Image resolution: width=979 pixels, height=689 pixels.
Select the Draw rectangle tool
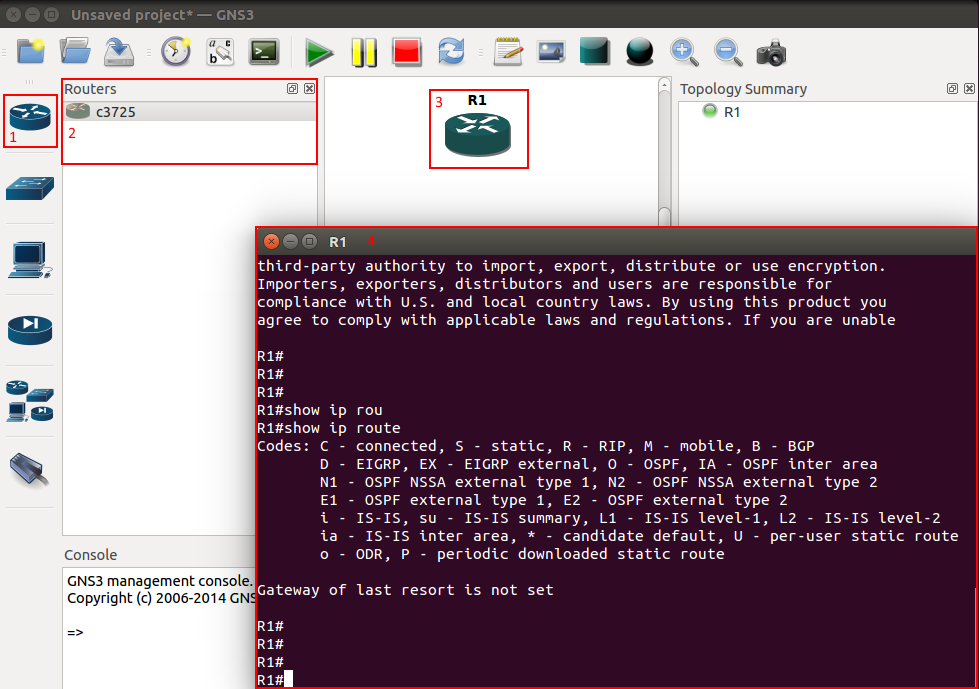pos(594,51)
